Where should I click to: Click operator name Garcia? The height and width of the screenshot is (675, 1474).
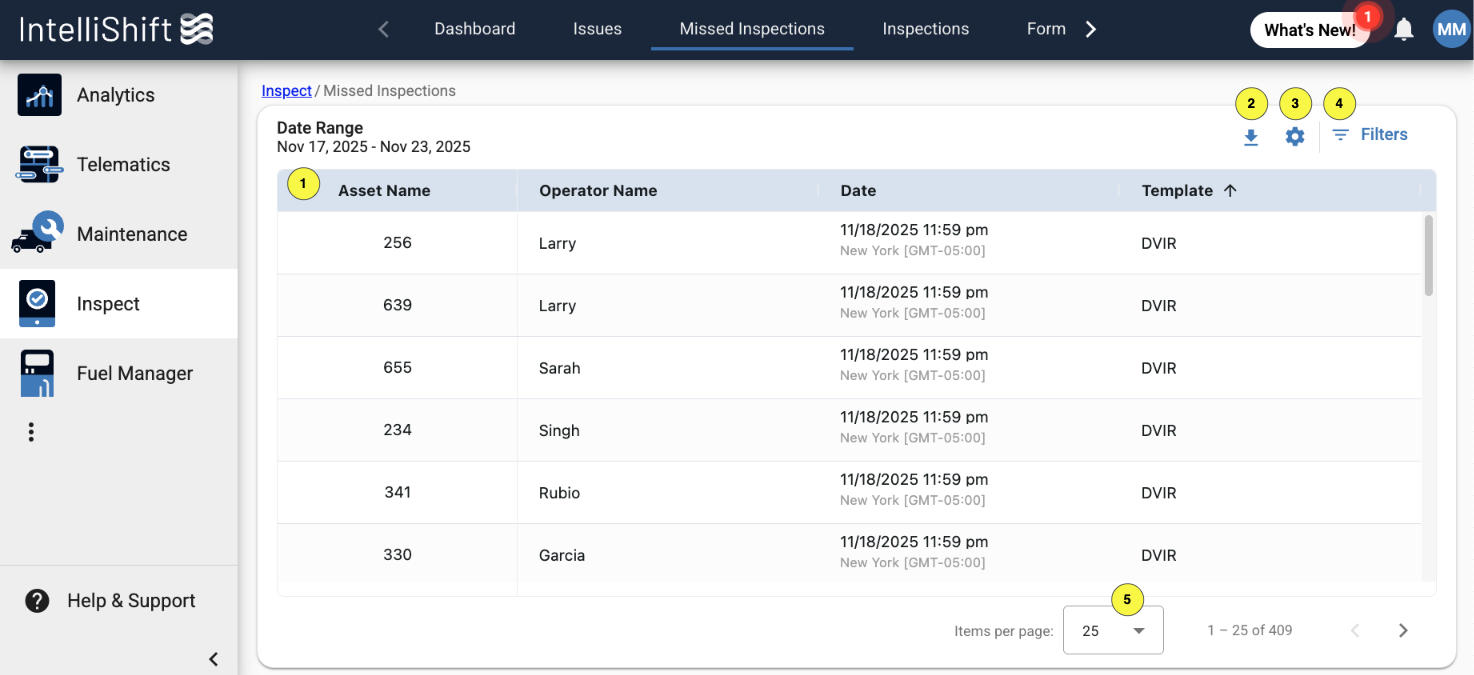click(x=562, y=555)
